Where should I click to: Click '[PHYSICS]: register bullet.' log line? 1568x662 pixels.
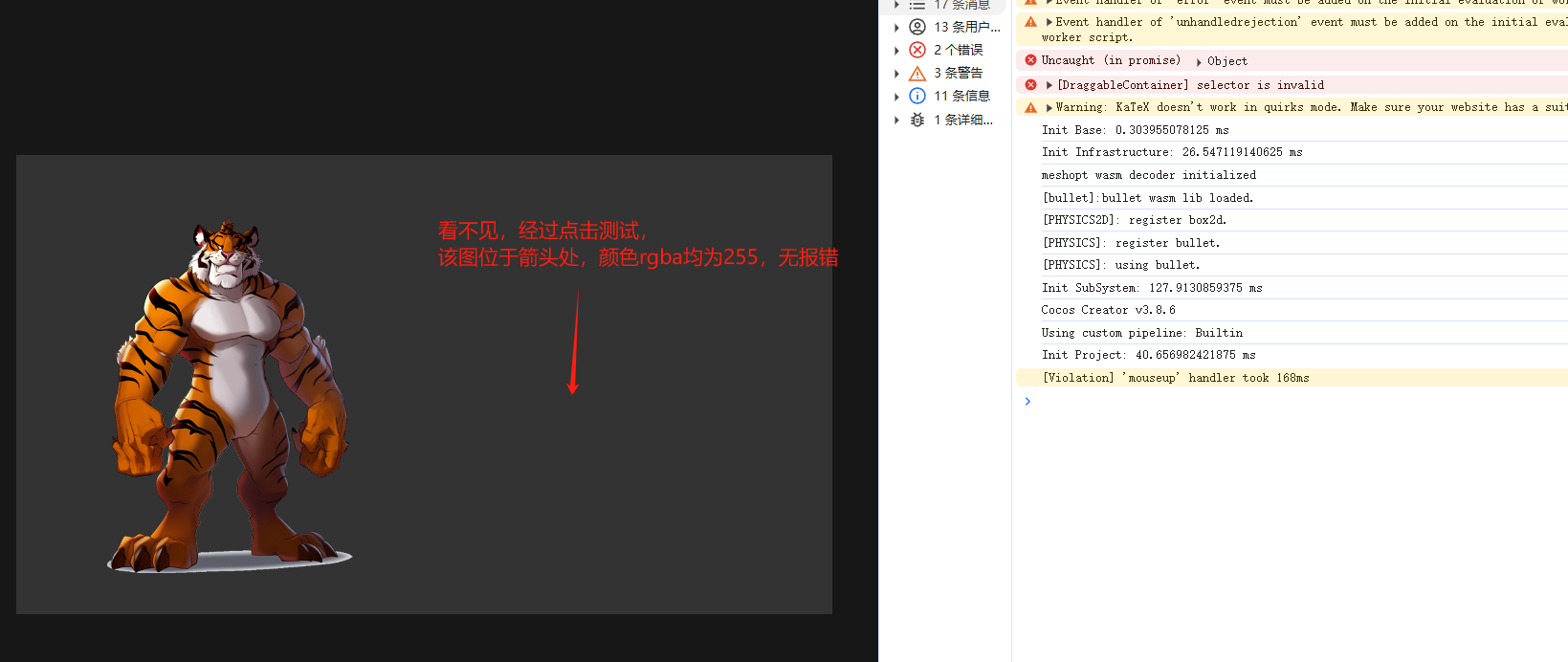click(1131, 243)
